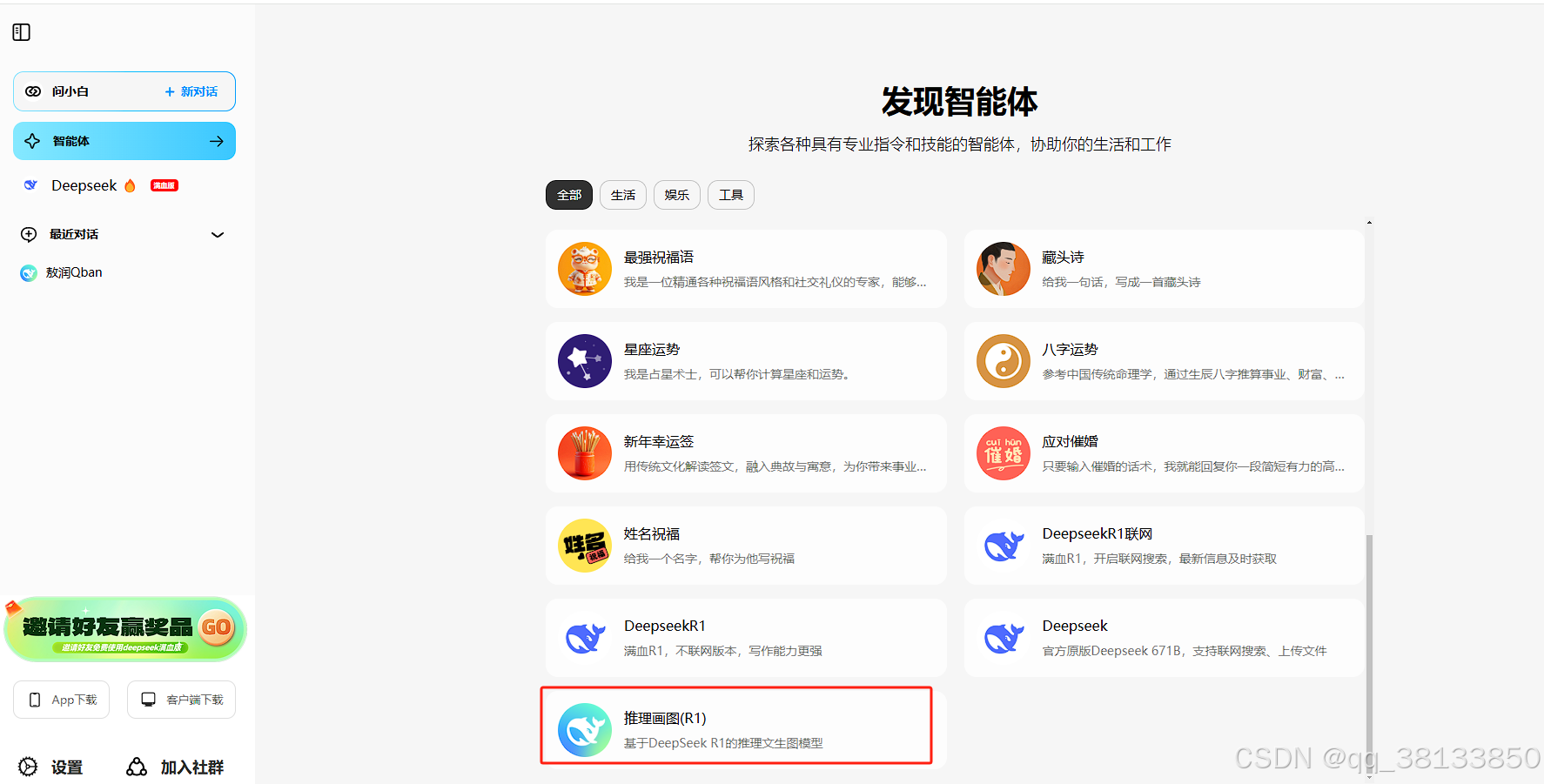Open the 新年幸运签 agent card

(x=746, y=453)
